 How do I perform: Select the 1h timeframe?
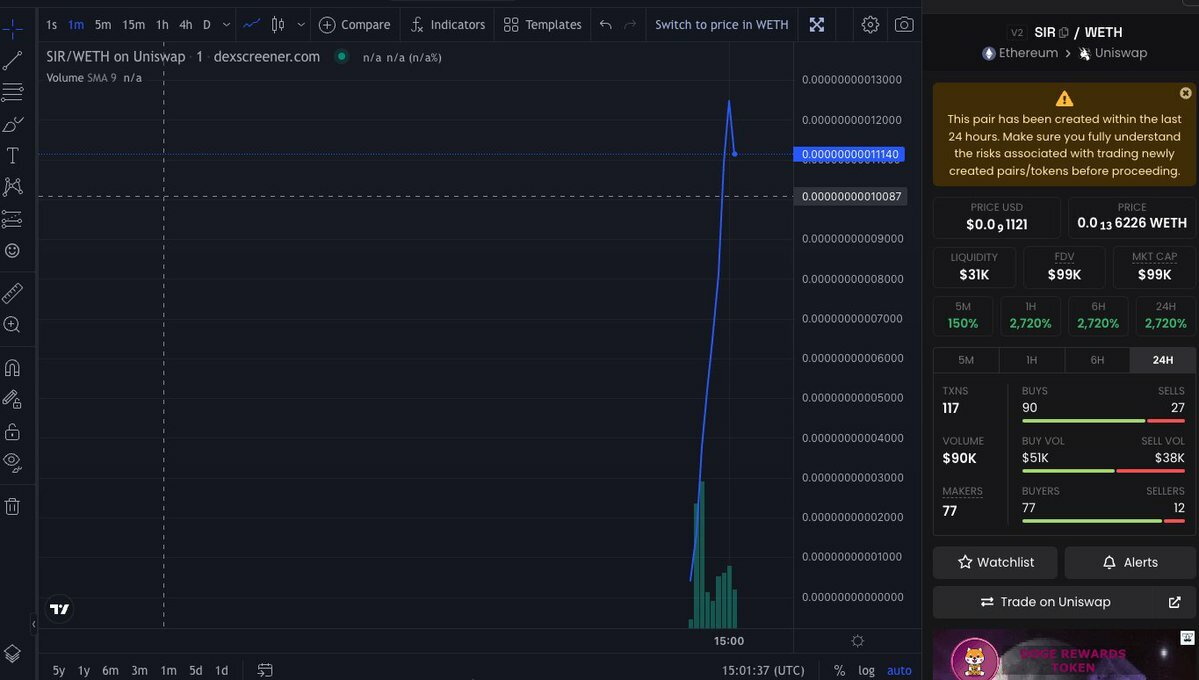tap(162, 24)
